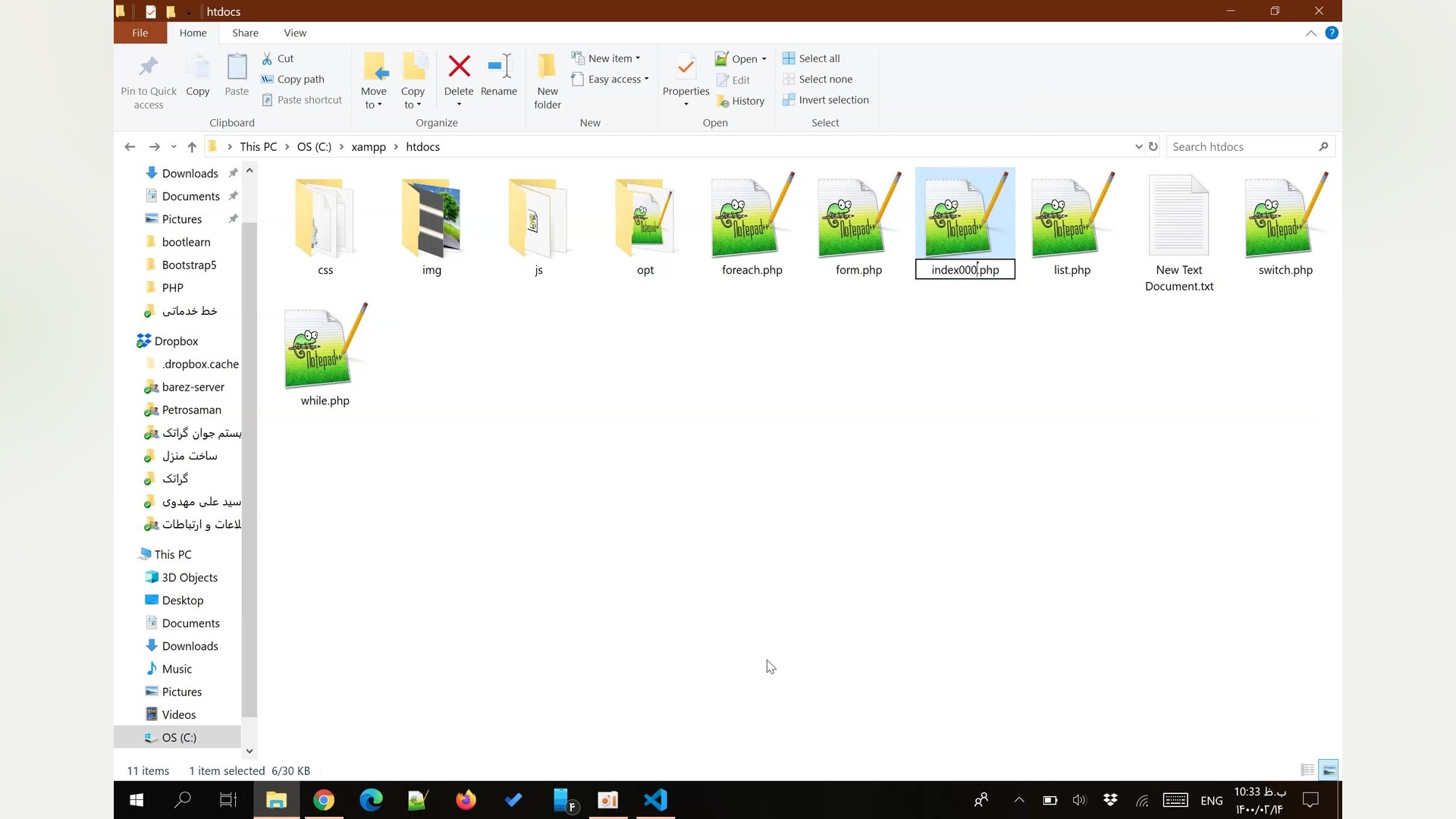Open the Dropbox tray icon
The width and height of the screenshot is (1456, 819).
tap(1110, 800)
